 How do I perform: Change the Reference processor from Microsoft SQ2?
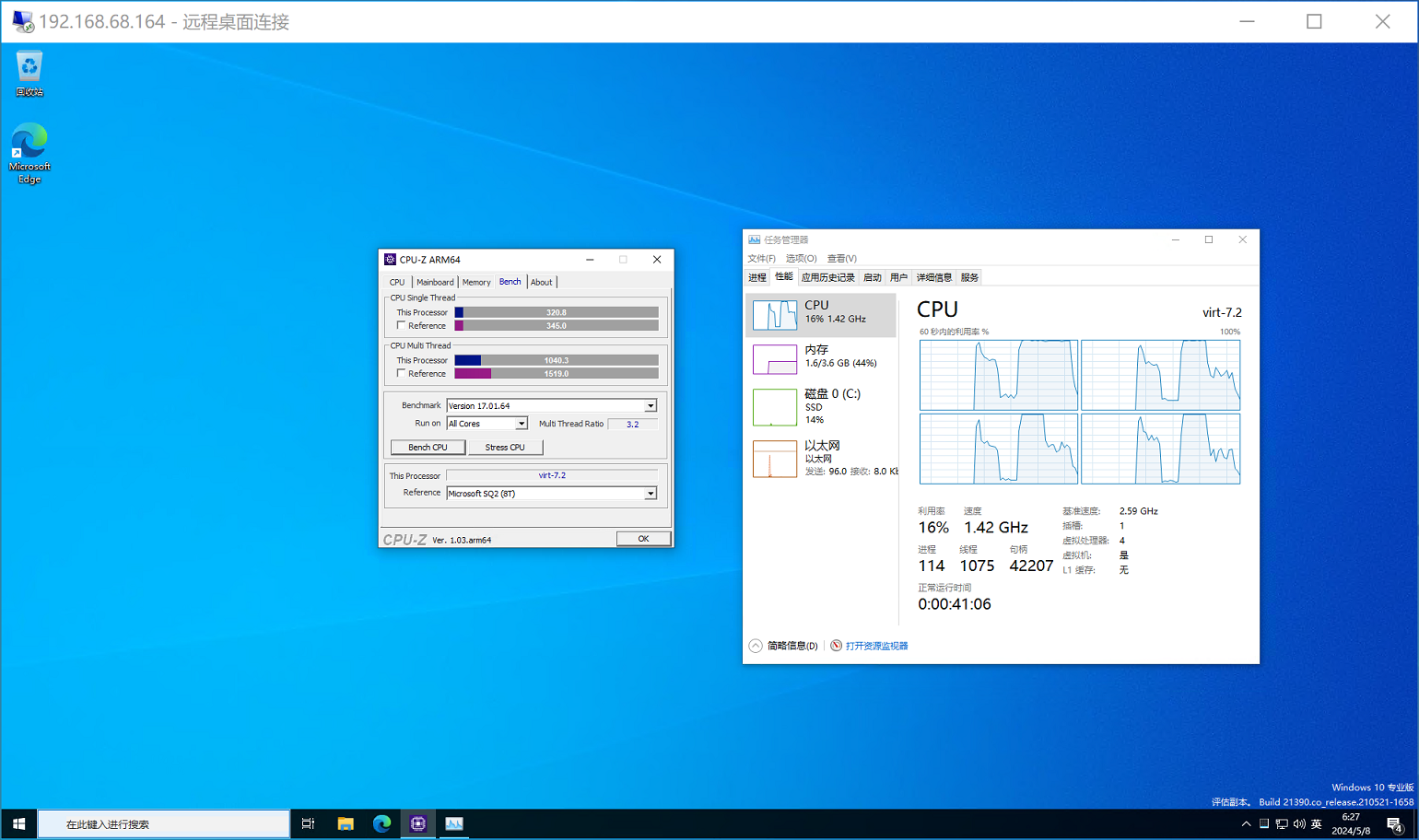(x=651, y=493)
